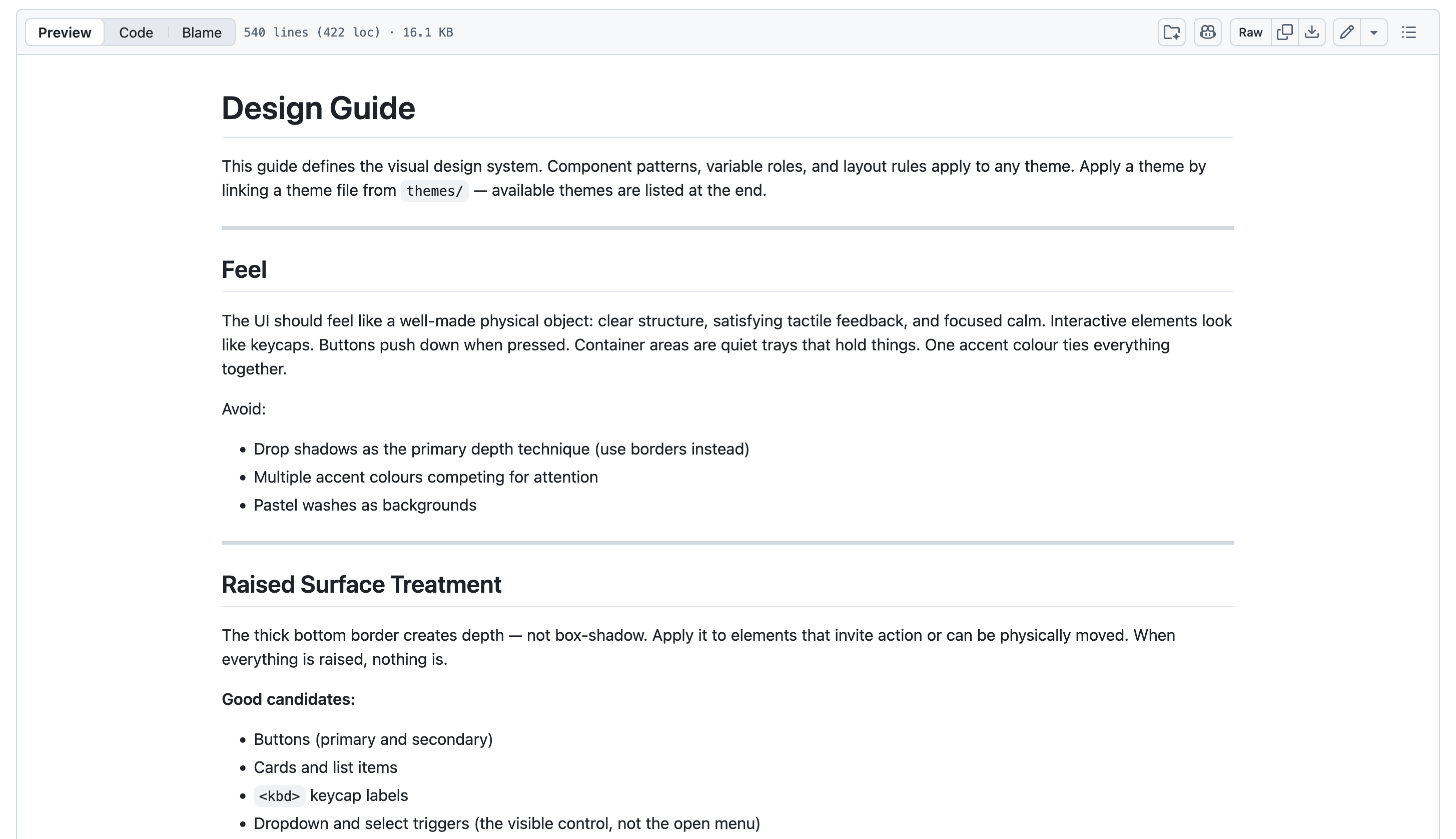
Task: Download the raw file via download icon
Action: pos(1311,32)
